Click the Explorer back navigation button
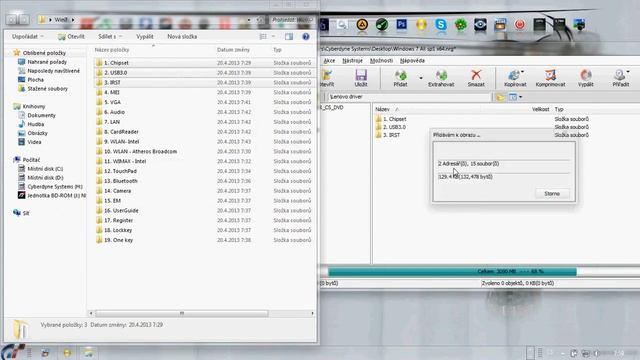Screen dimensions: 640x360 pyautogui.click(x=12, y=19)
